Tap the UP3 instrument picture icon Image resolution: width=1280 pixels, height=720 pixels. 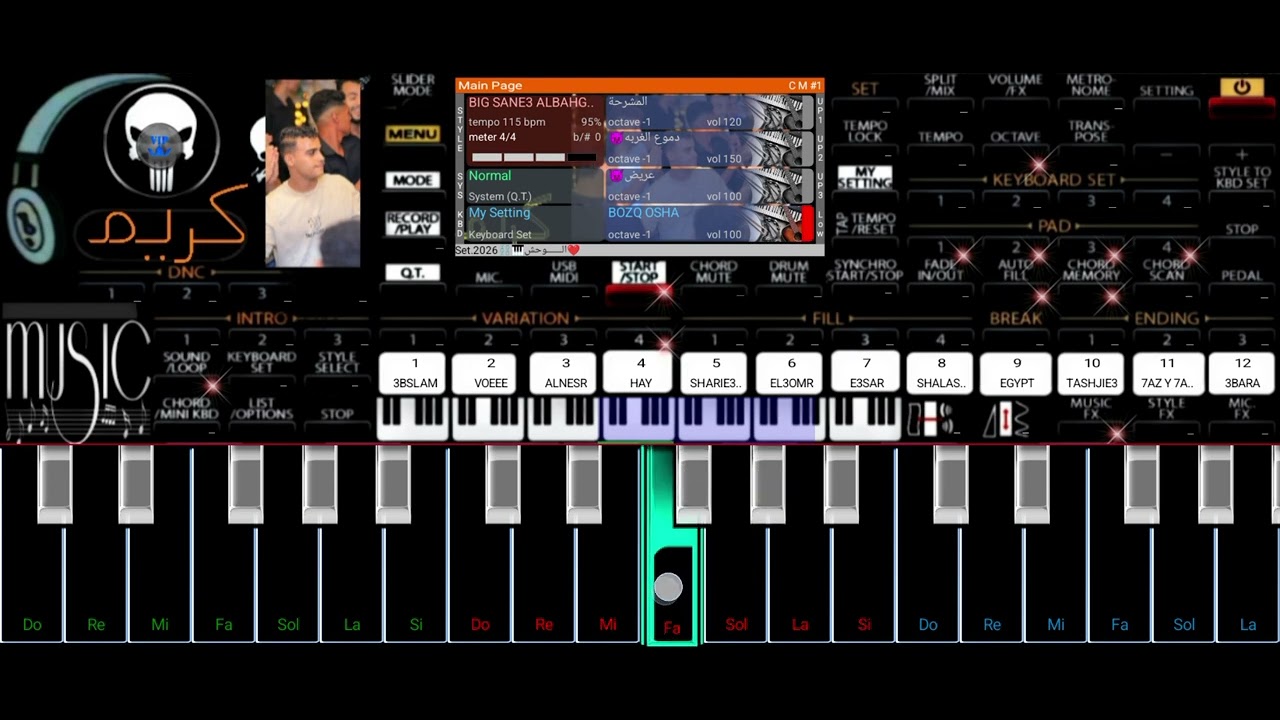(782, 186)
